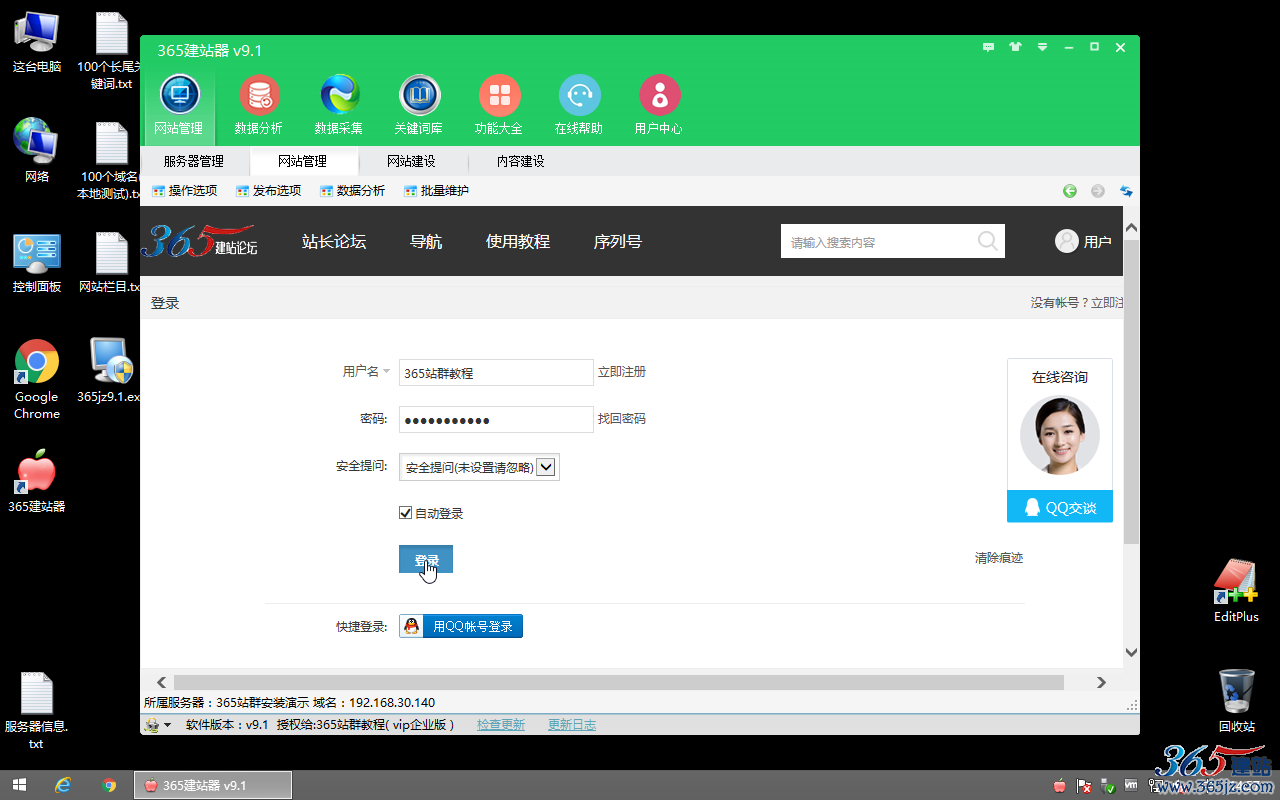Click 用QQ帐号登录 button
Image resolution: width=1280 pixels, height=800 pixels.
coord(461,626)
